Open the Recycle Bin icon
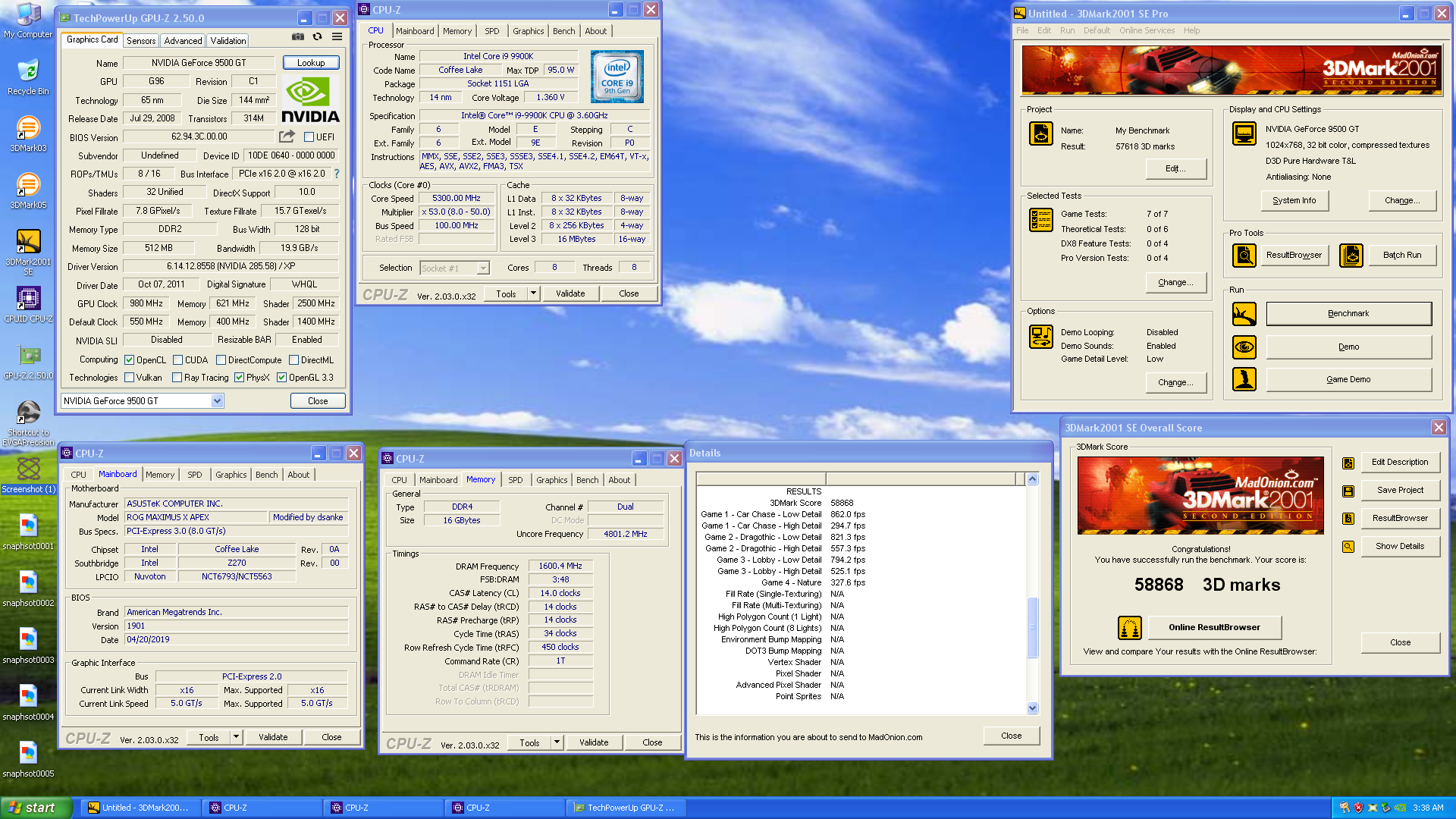The height and width of the screenshot is (819, 1456). [28, 77]
